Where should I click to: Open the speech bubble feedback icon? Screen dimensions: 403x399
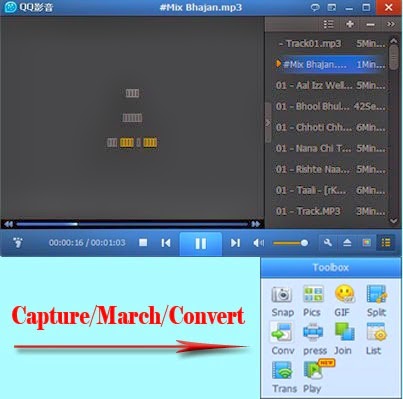click(x=315, y=7)
